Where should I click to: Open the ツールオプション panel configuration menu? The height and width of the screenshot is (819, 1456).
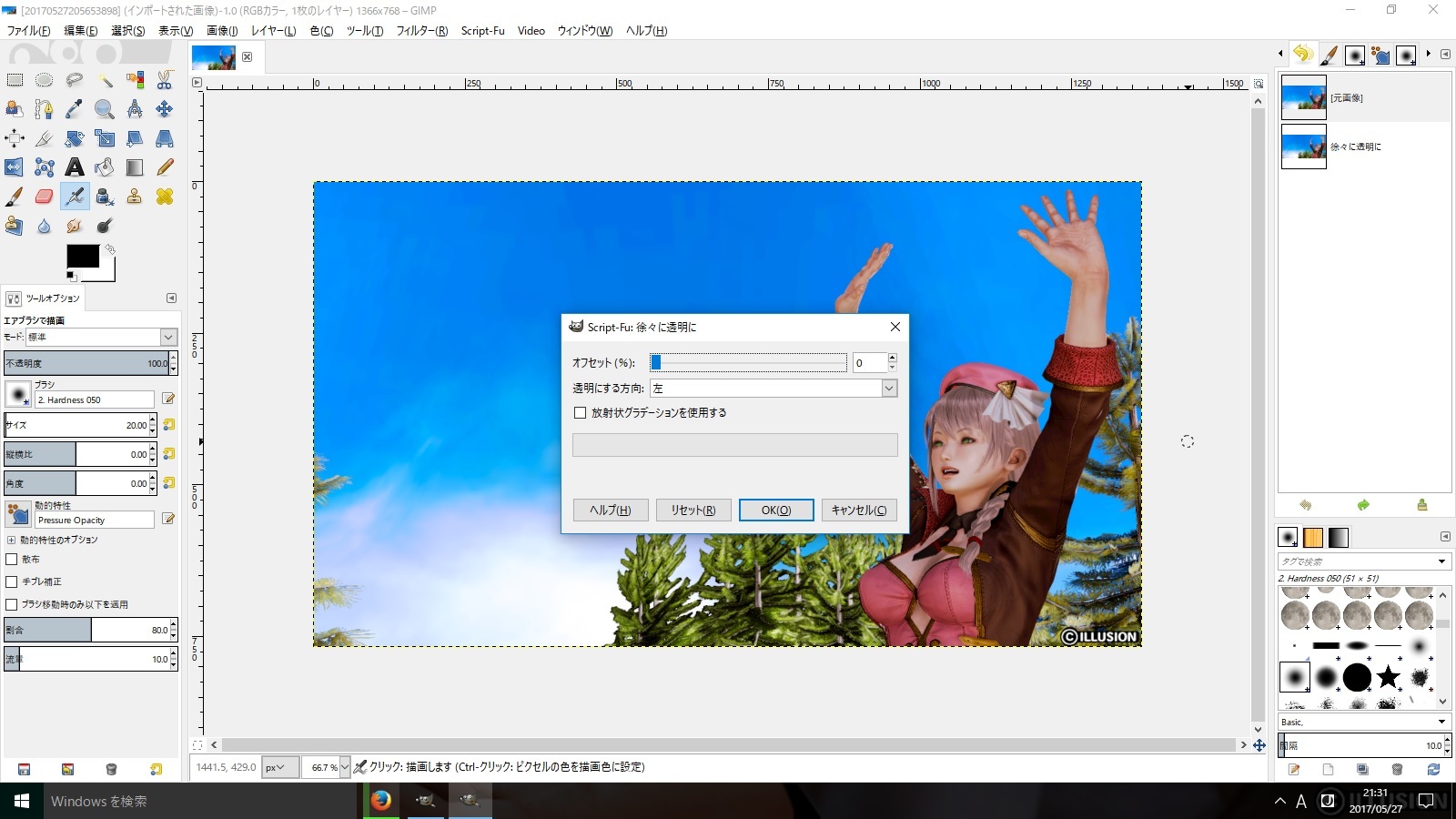[x=171, y=298]
